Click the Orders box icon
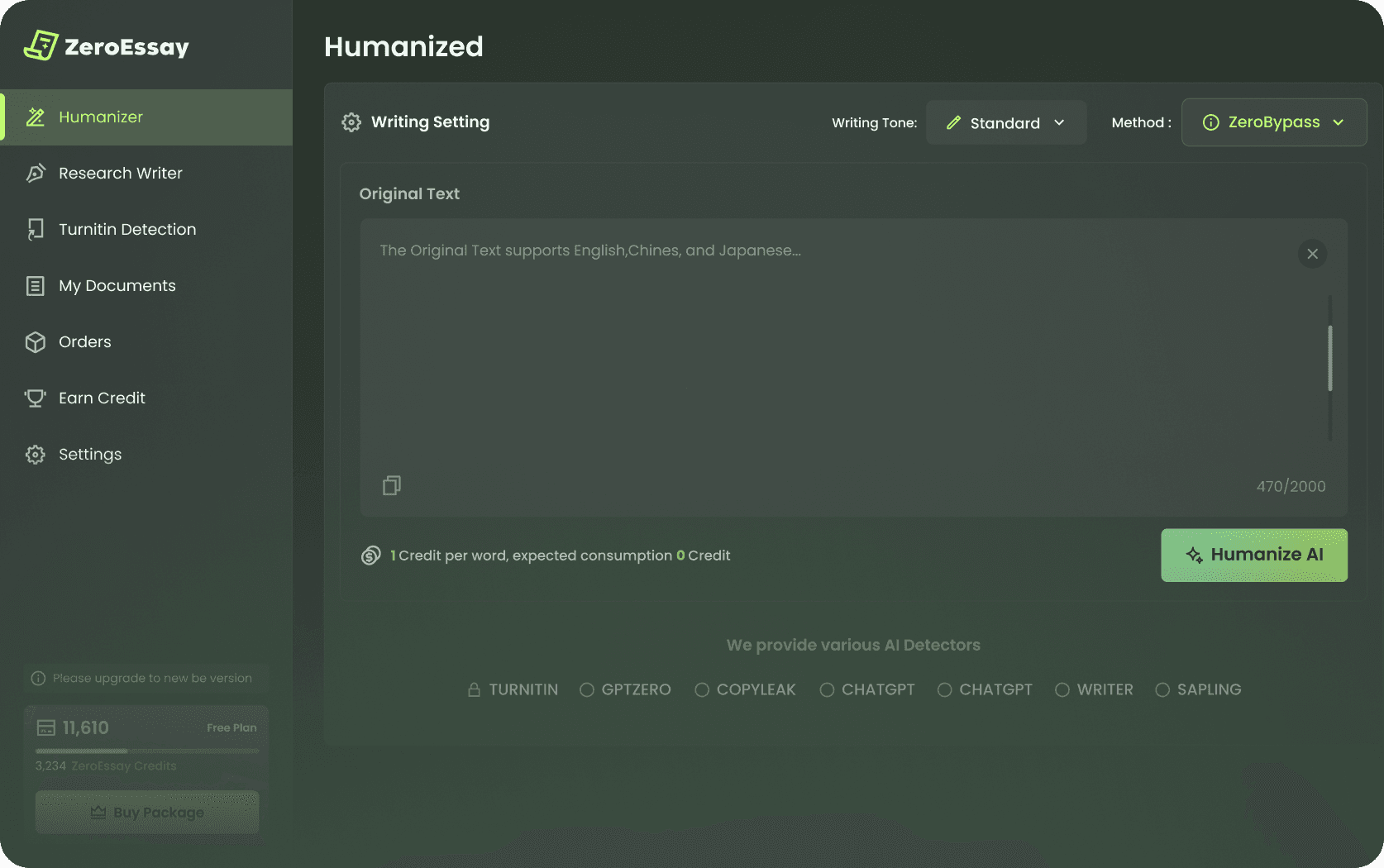This screenshot has width=1384, height=868. (36, 342)
